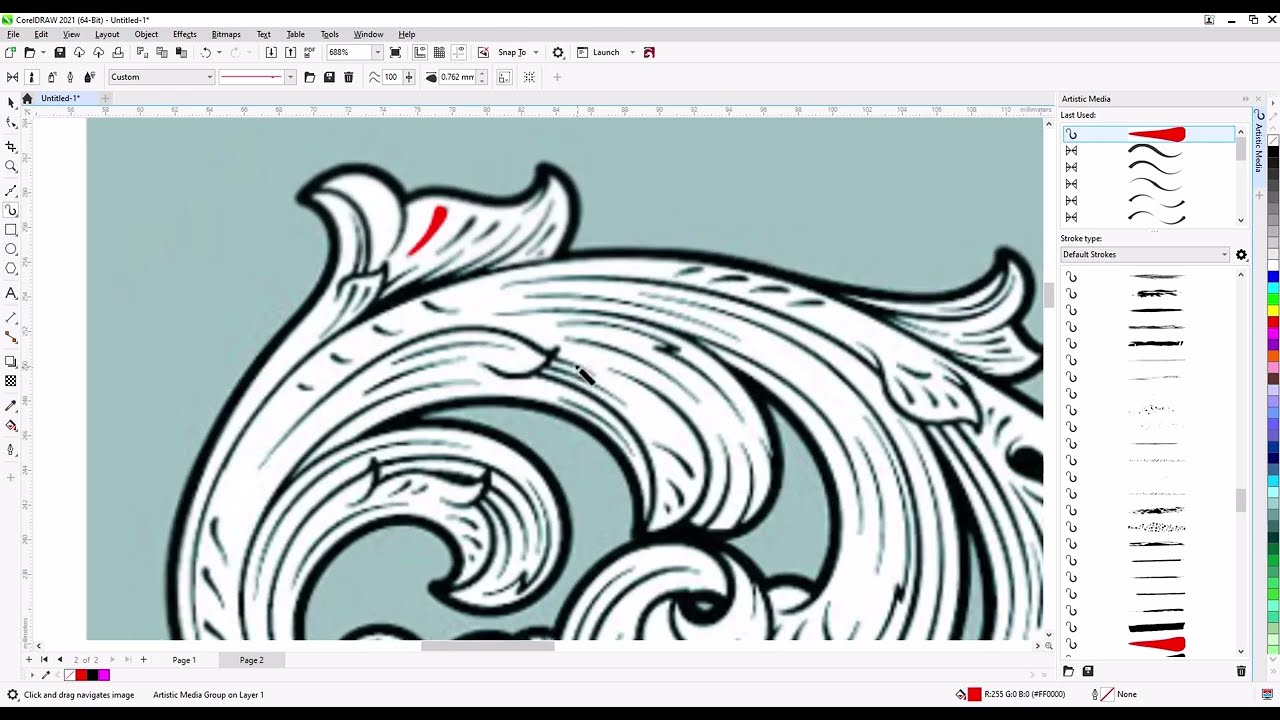Select the Freehand tool

point(11,190)
